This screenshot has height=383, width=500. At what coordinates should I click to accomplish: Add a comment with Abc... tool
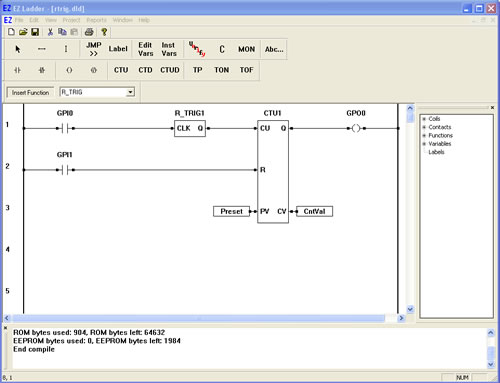274,49
